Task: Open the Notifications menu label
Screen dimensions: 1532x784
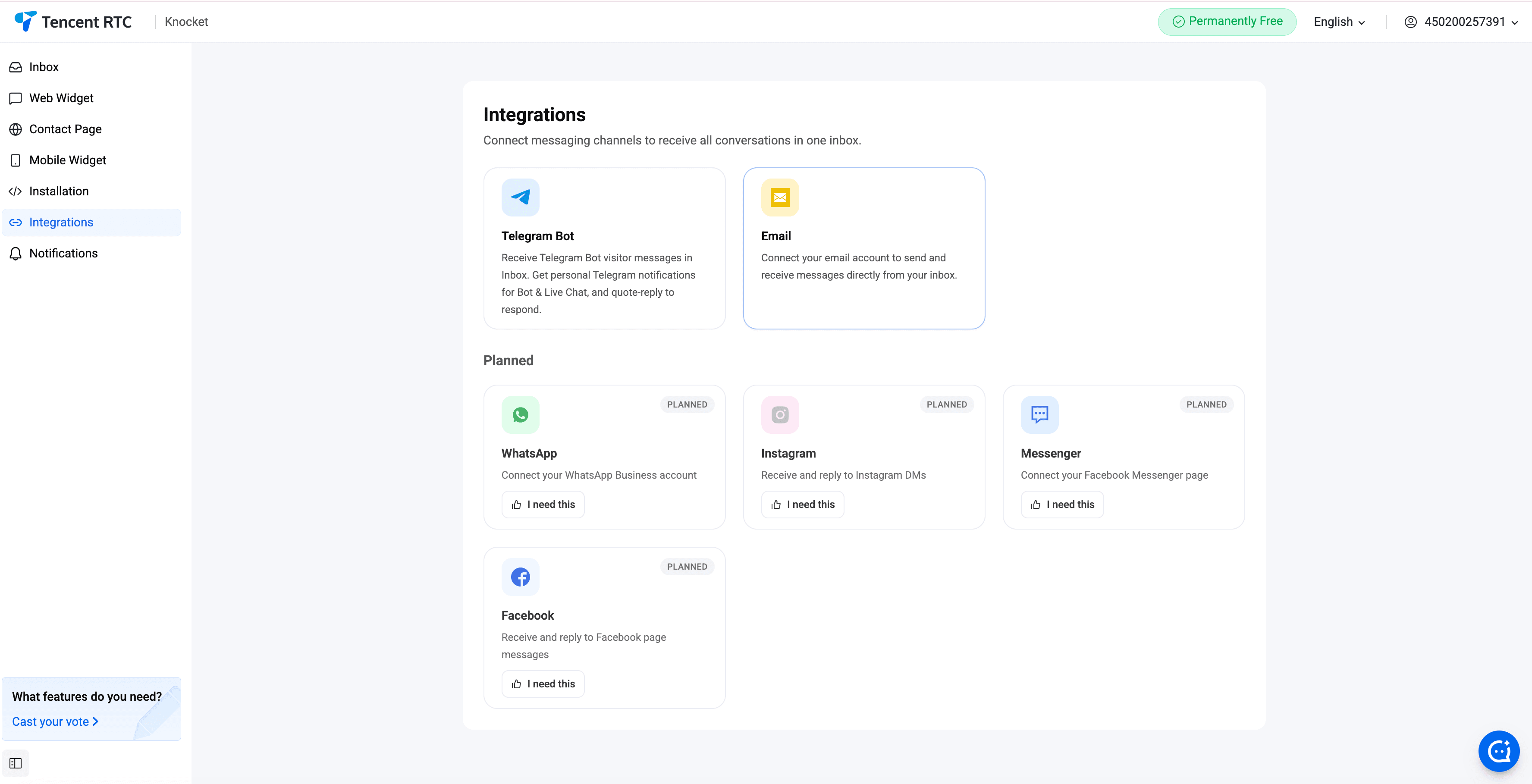Action: pos(64,254)
